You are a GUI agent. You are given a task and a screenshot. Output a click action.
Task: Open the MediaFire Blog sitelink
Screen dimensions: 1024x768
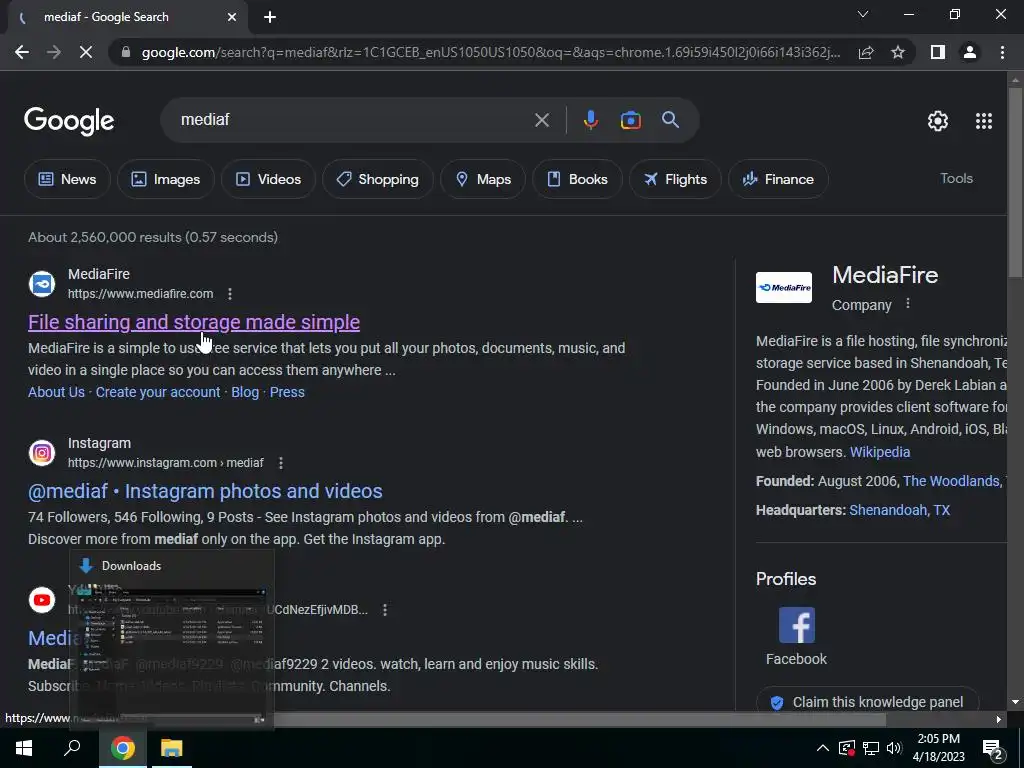click(245, 392)
